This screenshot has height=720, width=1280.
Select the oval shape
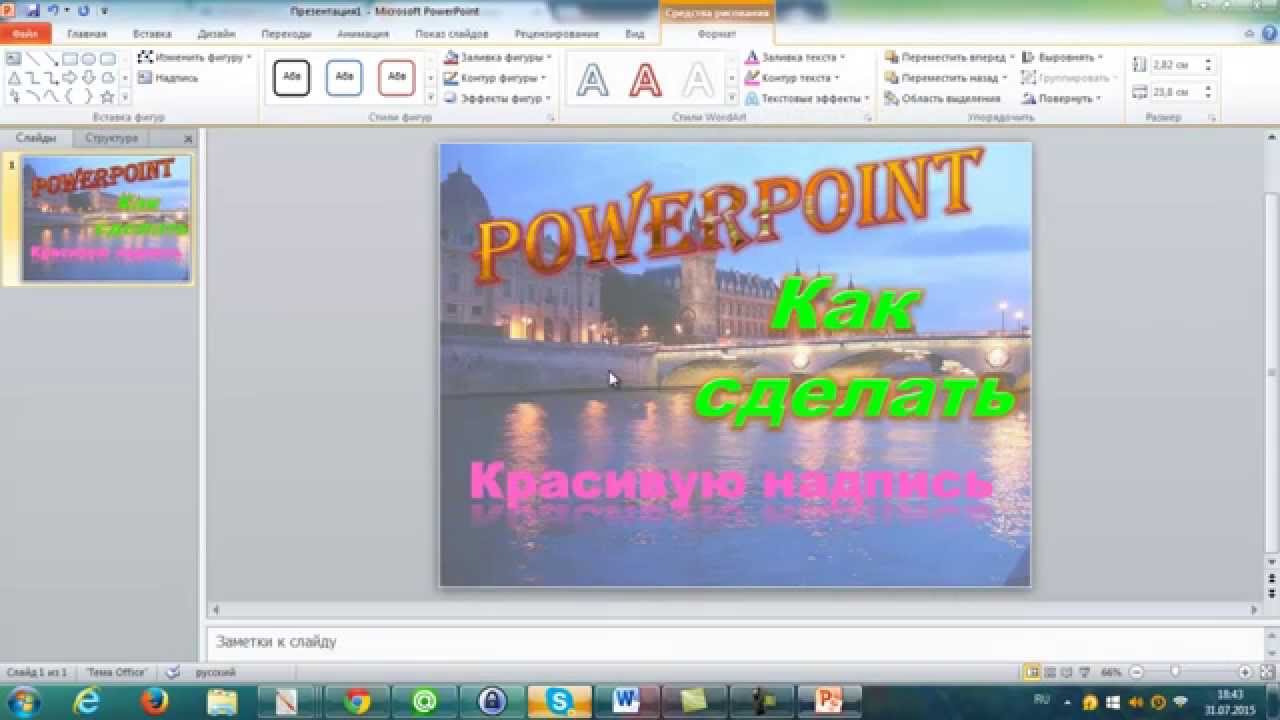pyautogui.click(x=88, y=59)
